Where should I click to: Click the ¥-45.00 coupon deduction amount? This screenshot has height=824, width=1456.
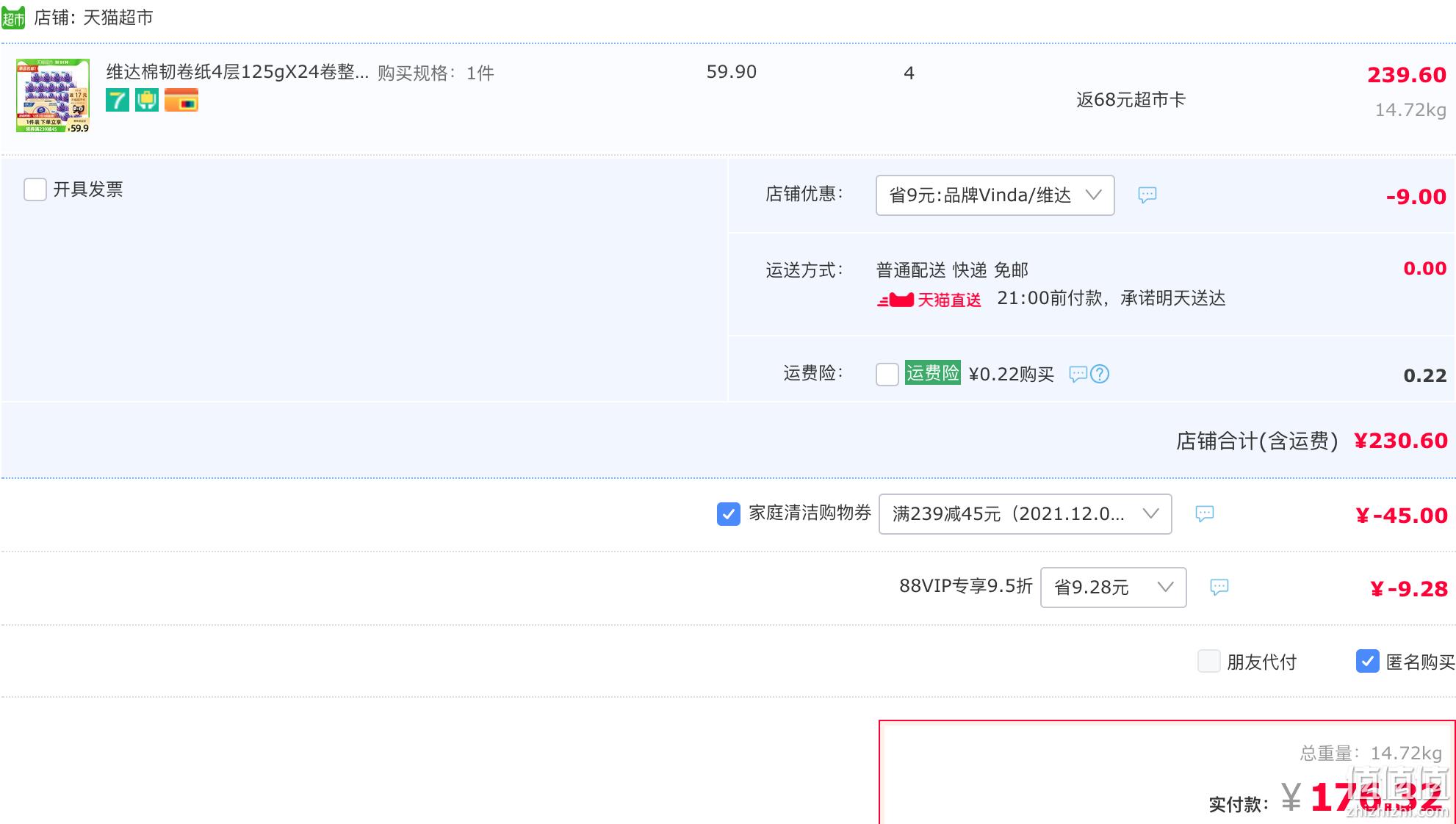click(1402, 516)
